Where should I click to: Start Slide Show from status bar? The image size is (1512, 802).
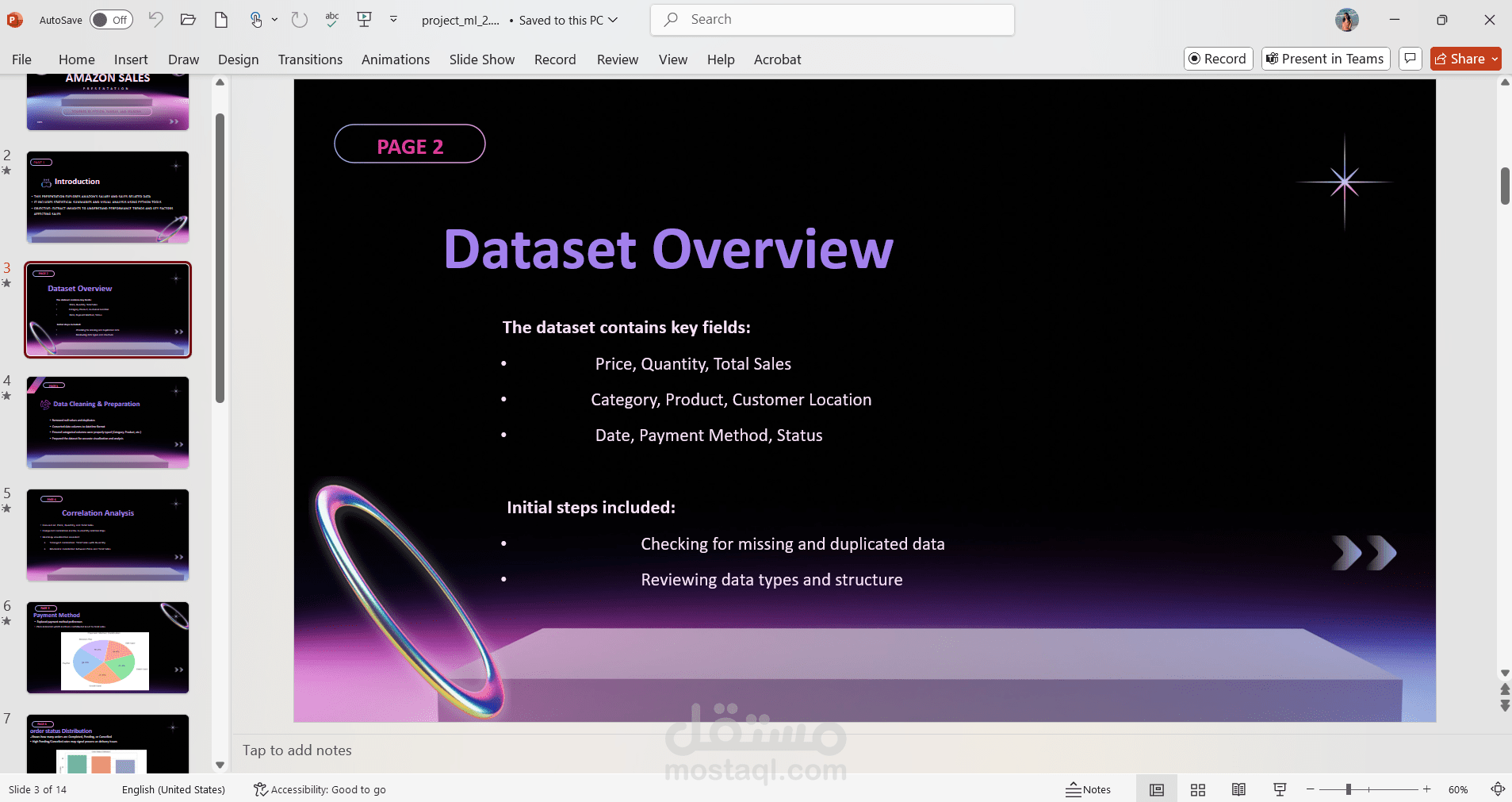pos(1280,789)
